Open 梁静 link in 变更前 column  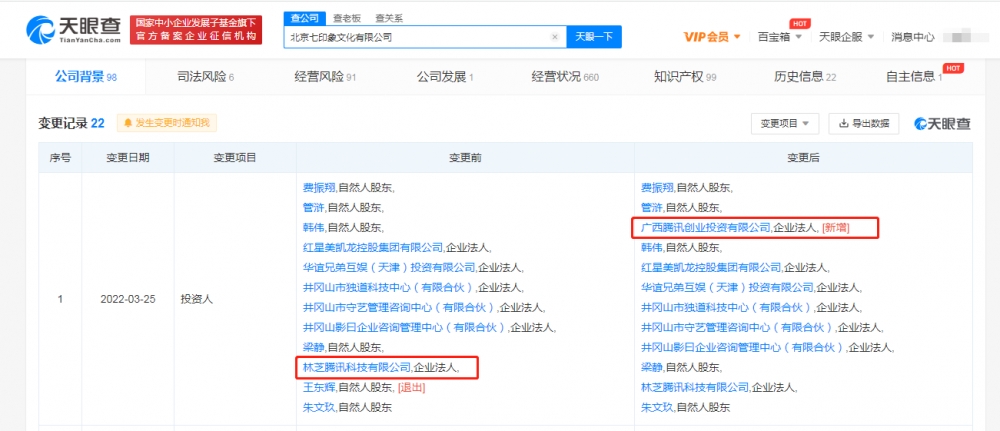[314, 347]
